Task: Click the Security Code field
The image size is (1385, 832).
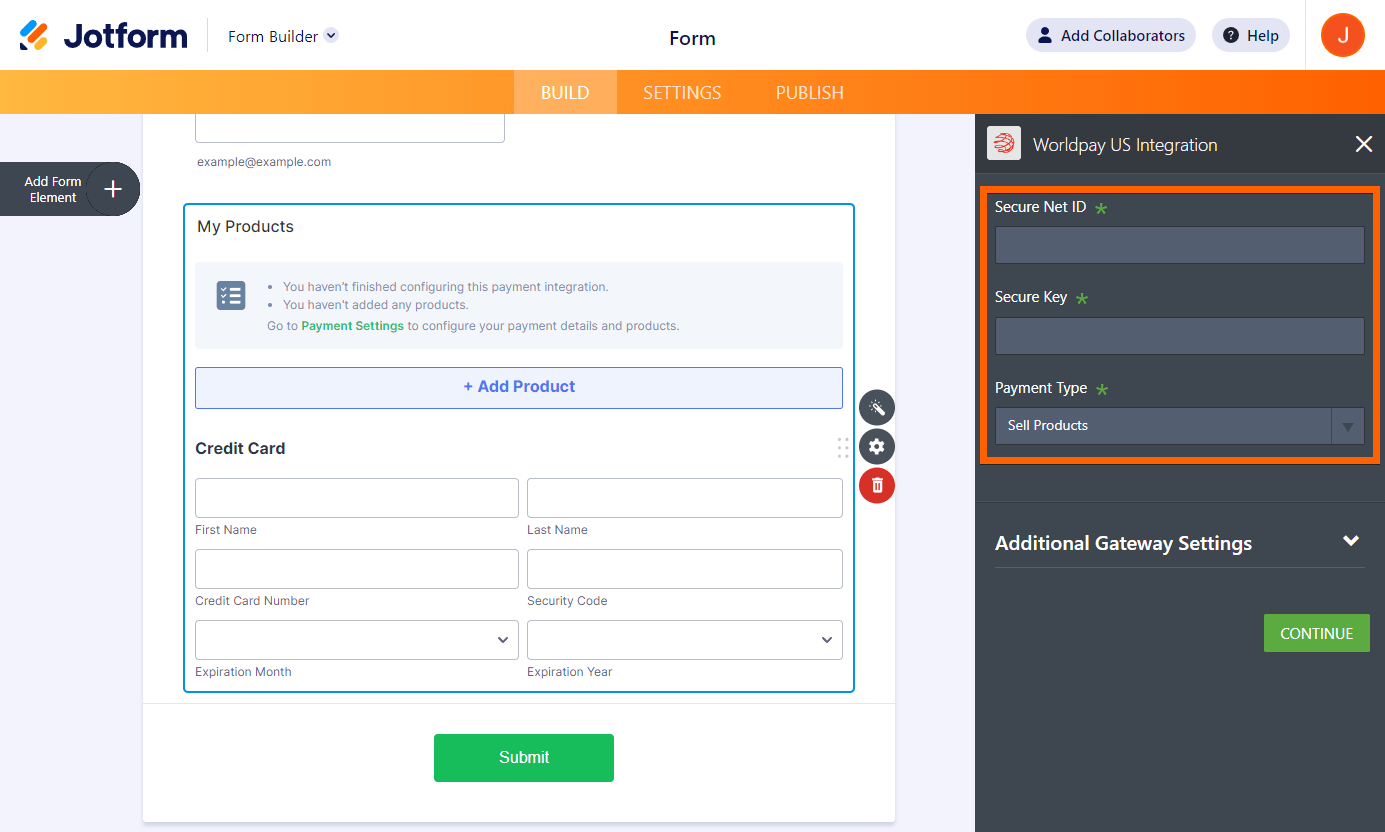Action: click(x=685, y=569)
